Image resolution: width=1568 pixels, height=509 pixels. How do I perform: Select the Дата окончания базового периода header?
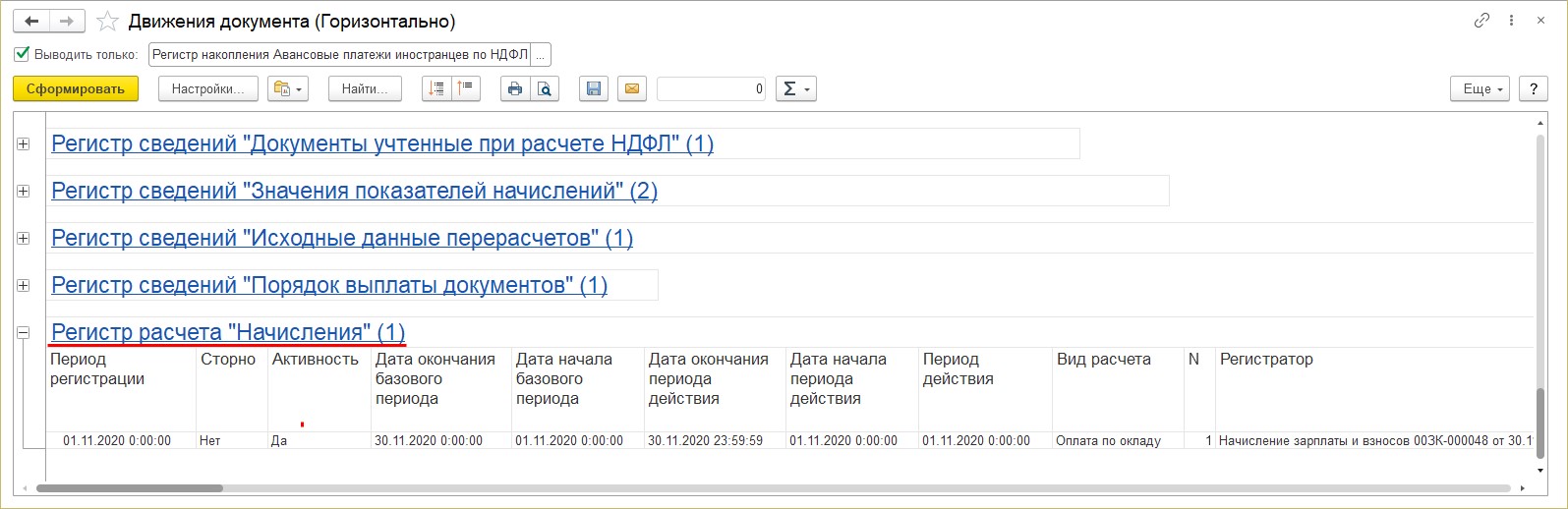[441, 389]
